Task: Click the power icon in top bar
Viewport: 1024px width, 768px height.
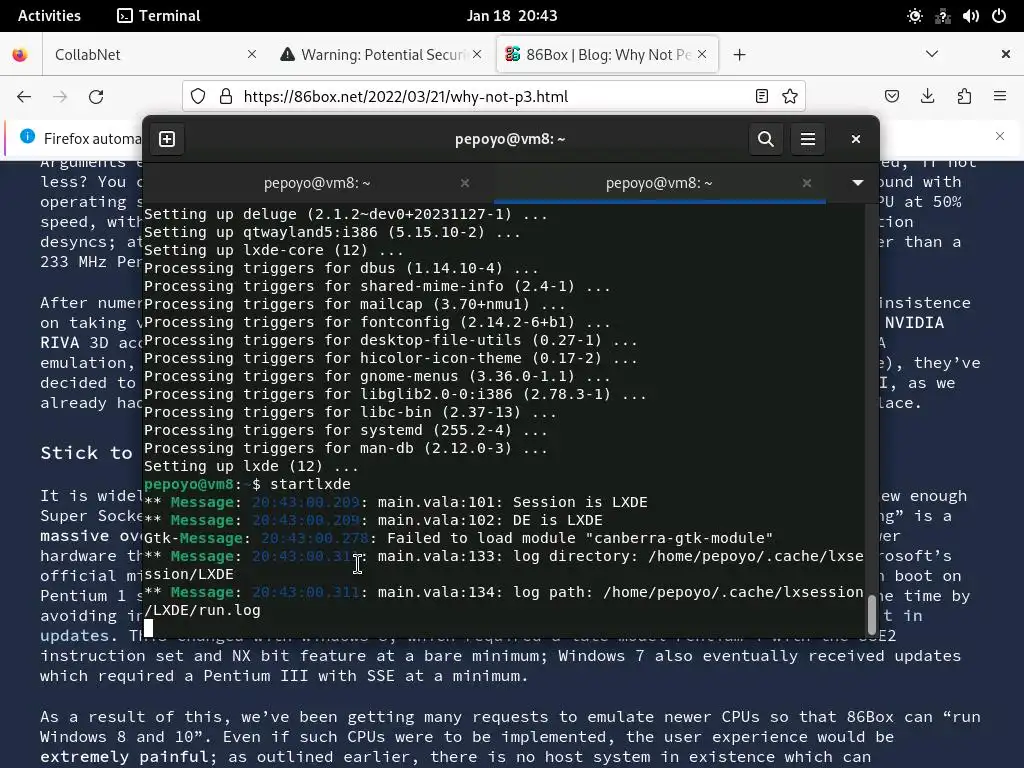Action: click(999, 16)
